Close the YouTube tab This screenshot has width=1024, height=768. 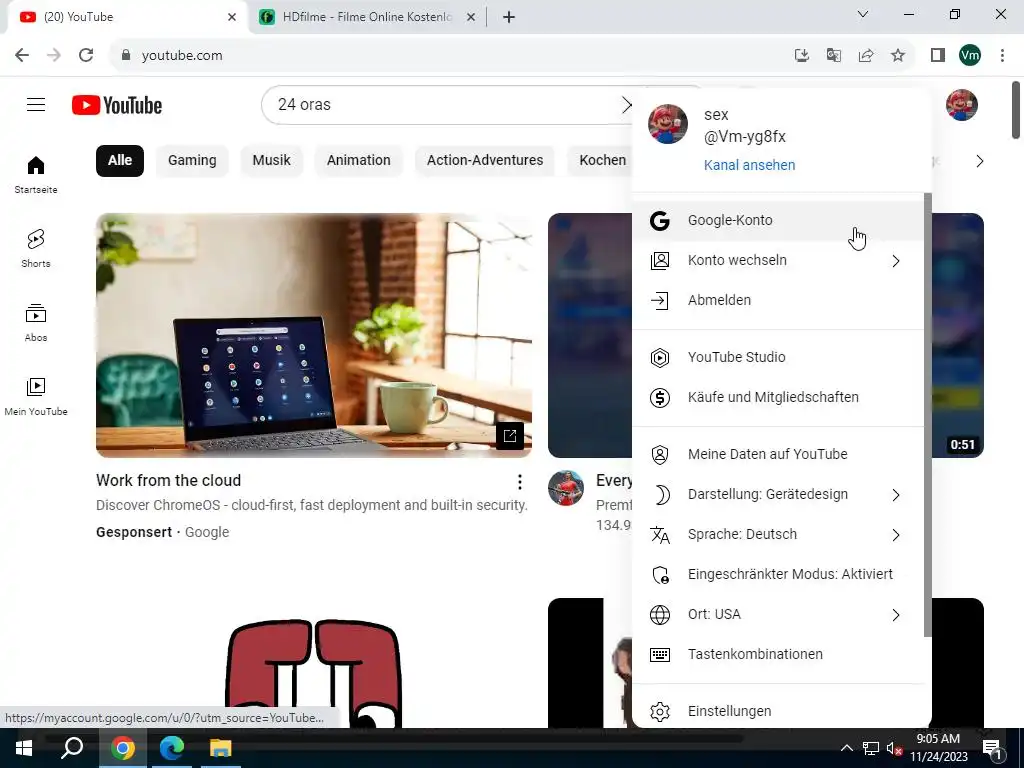point(232,17)
